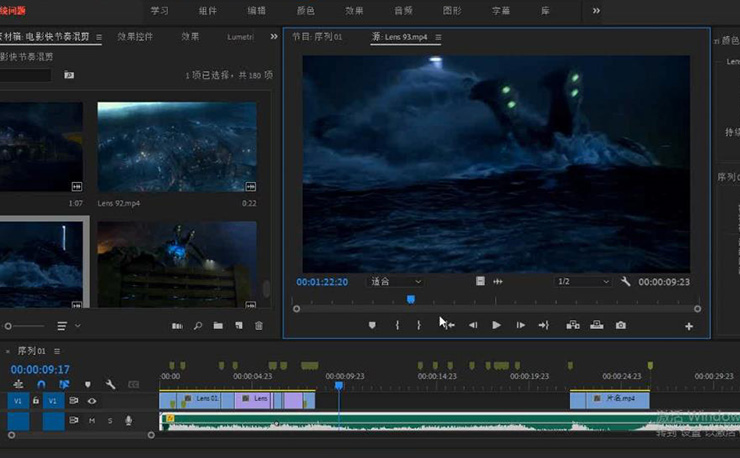Toggle the V1 track targeting button

coord(53,401)
